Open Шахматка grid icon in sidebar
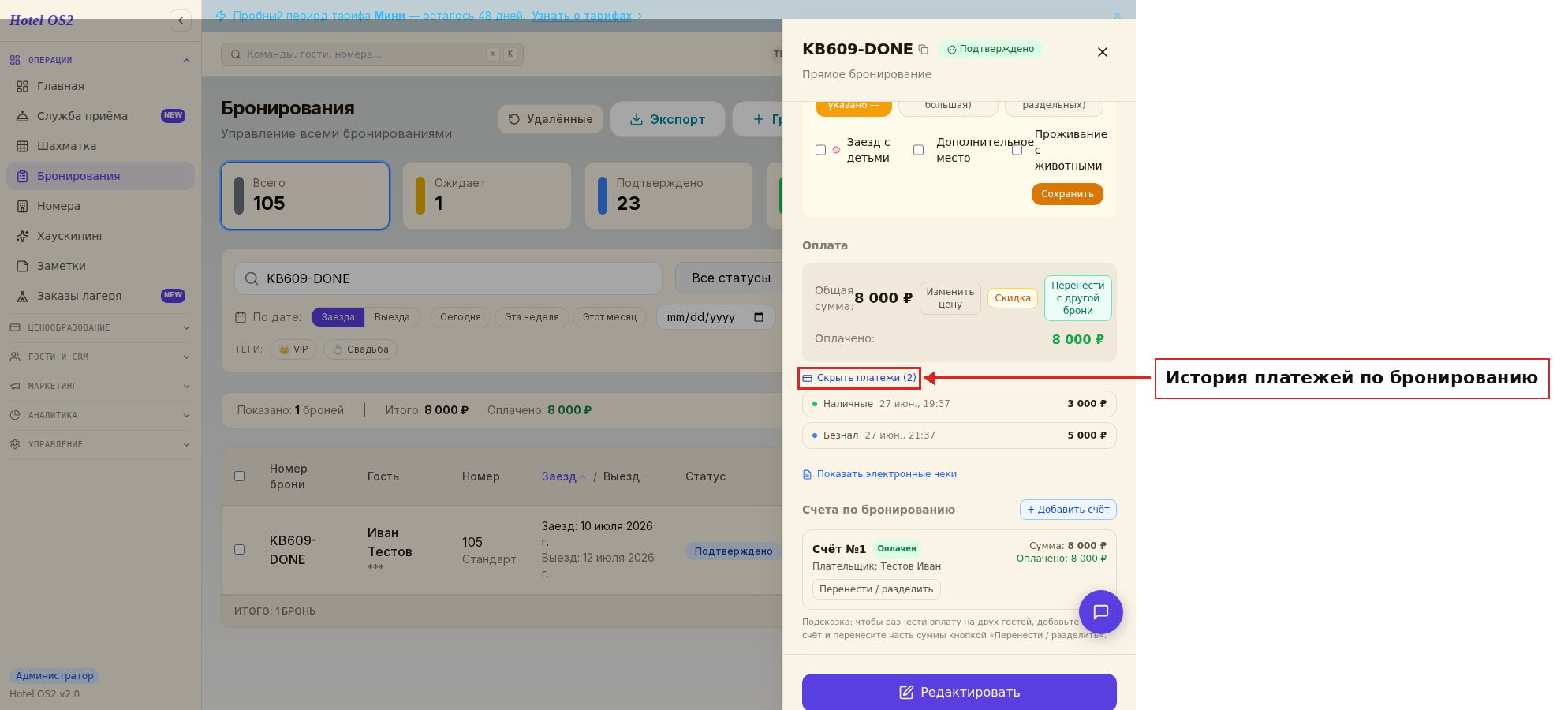Screen dimensions: 1568x710 (x=23, y=146)
